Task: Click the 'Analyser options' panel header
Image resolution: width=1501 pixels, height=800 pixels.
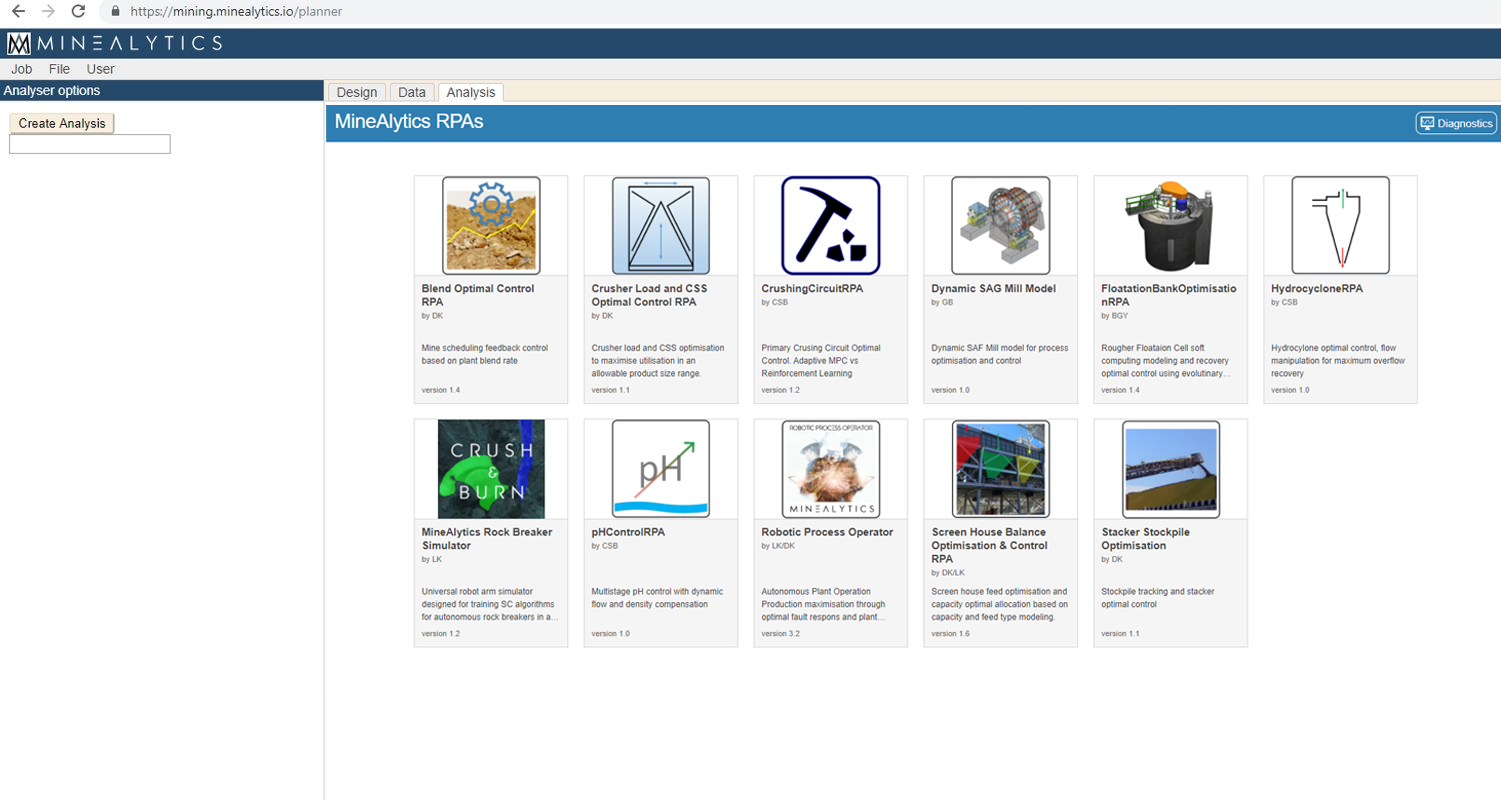Action: coord(162,90)
